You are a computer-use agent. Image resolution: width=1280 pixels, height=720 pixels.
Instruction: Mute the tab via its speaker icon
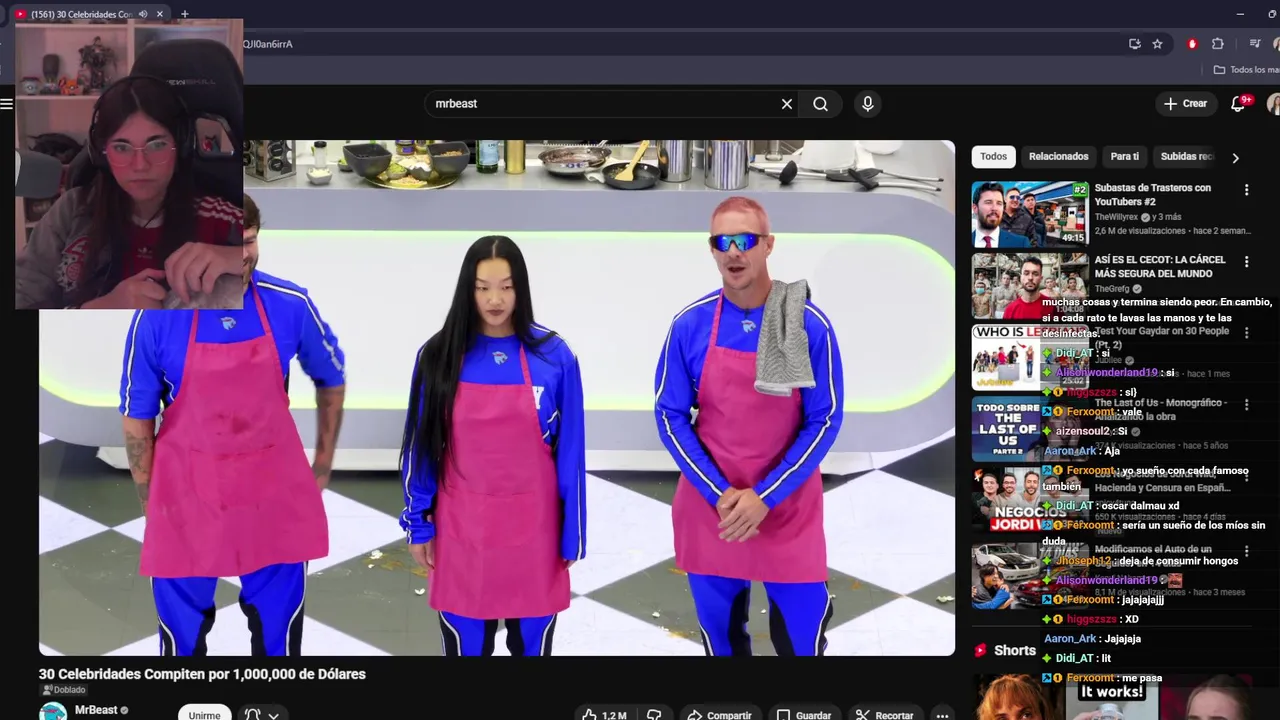coord(143,14)
